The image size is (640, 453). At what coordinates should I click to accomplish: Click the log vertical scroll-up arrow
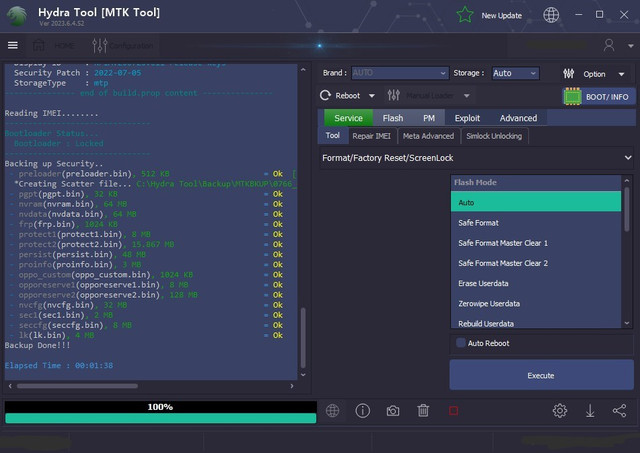303,70
